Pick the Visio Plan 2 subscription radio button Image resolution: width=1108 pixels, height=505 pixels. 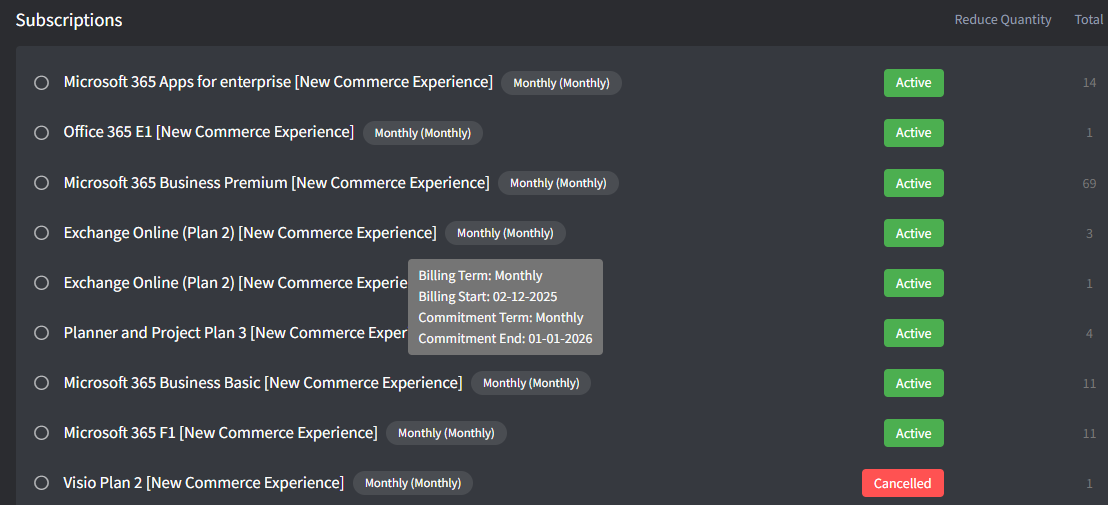click(x=42, y=483)
